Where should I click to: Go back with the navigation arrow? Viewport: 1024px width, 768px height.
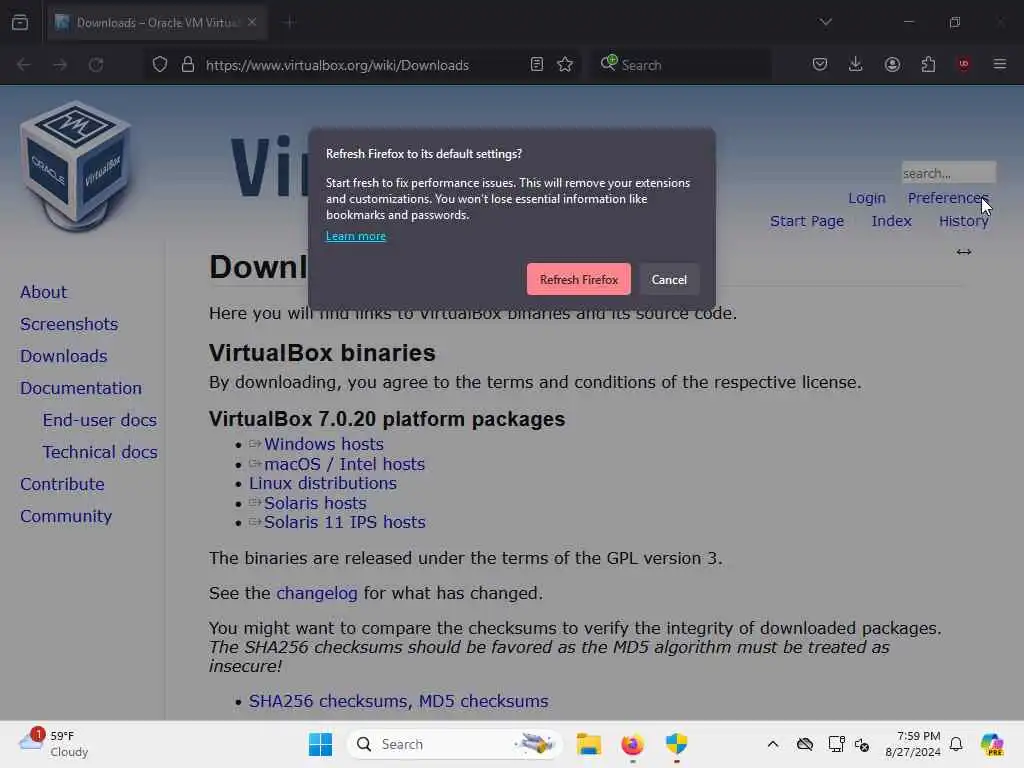click(24, 65)
